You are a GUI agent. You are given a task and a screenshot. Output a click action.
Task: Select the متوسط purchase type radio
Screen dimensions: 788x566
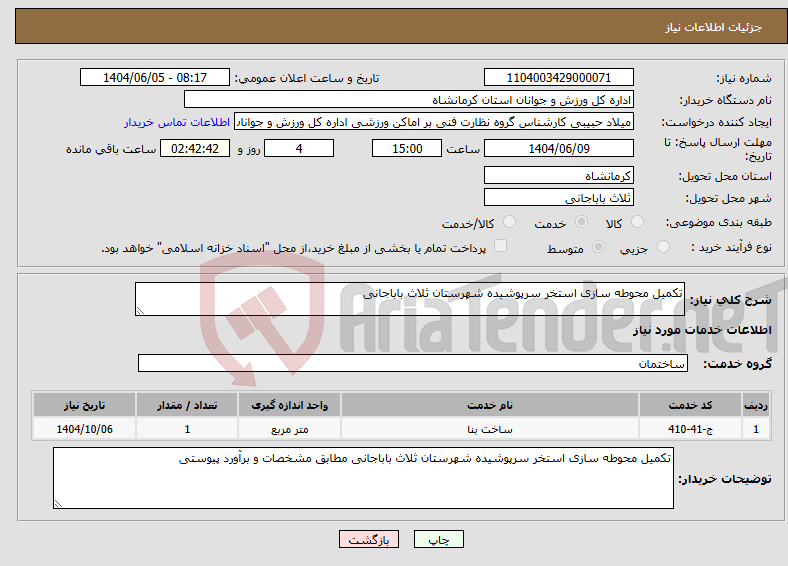[598, 246]
